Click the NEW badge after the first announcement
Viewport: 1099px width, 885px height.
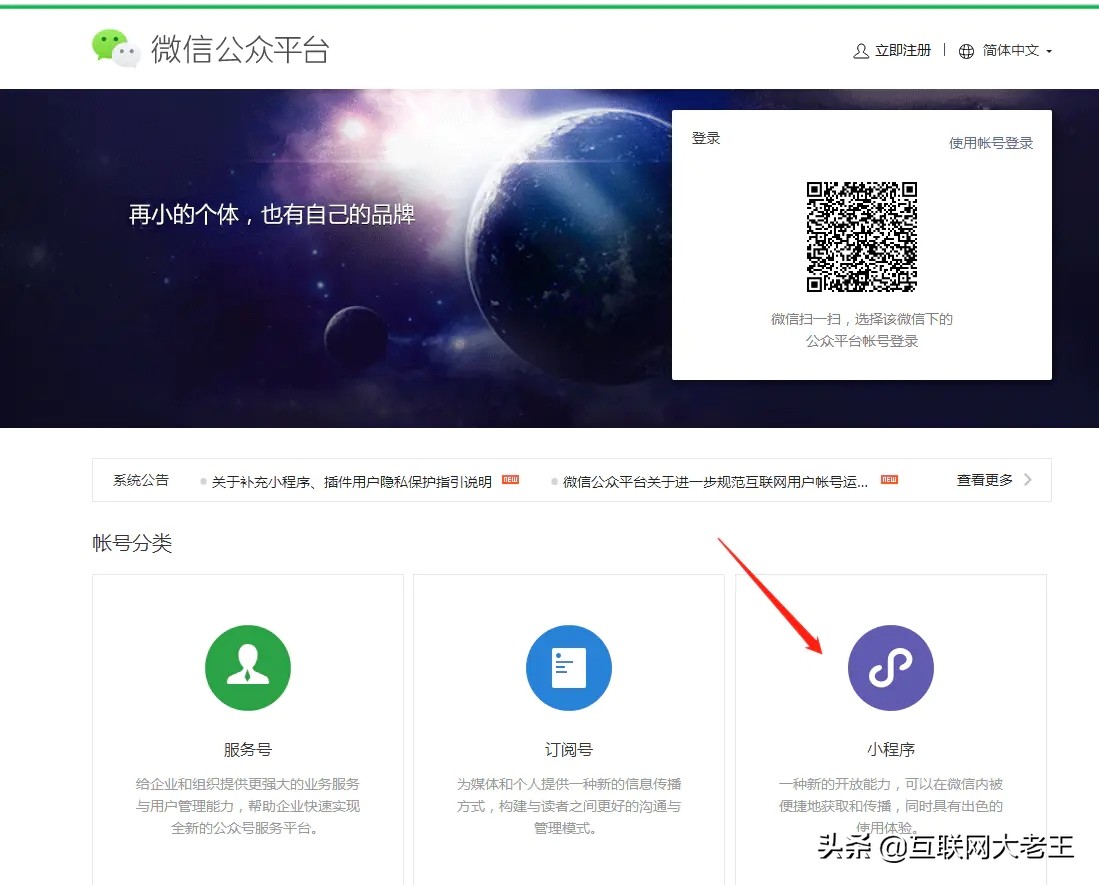tap(509, 480)
